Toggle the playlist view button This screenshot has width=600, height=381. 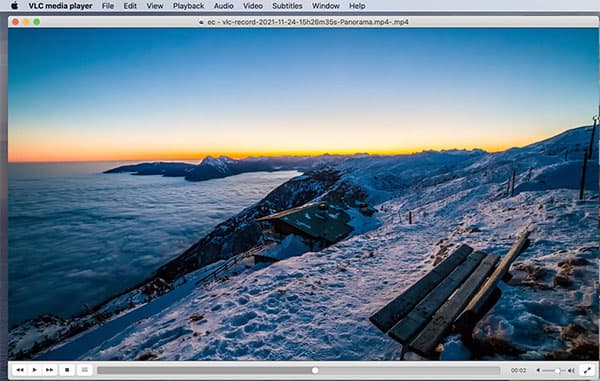[x=85, y=370]
